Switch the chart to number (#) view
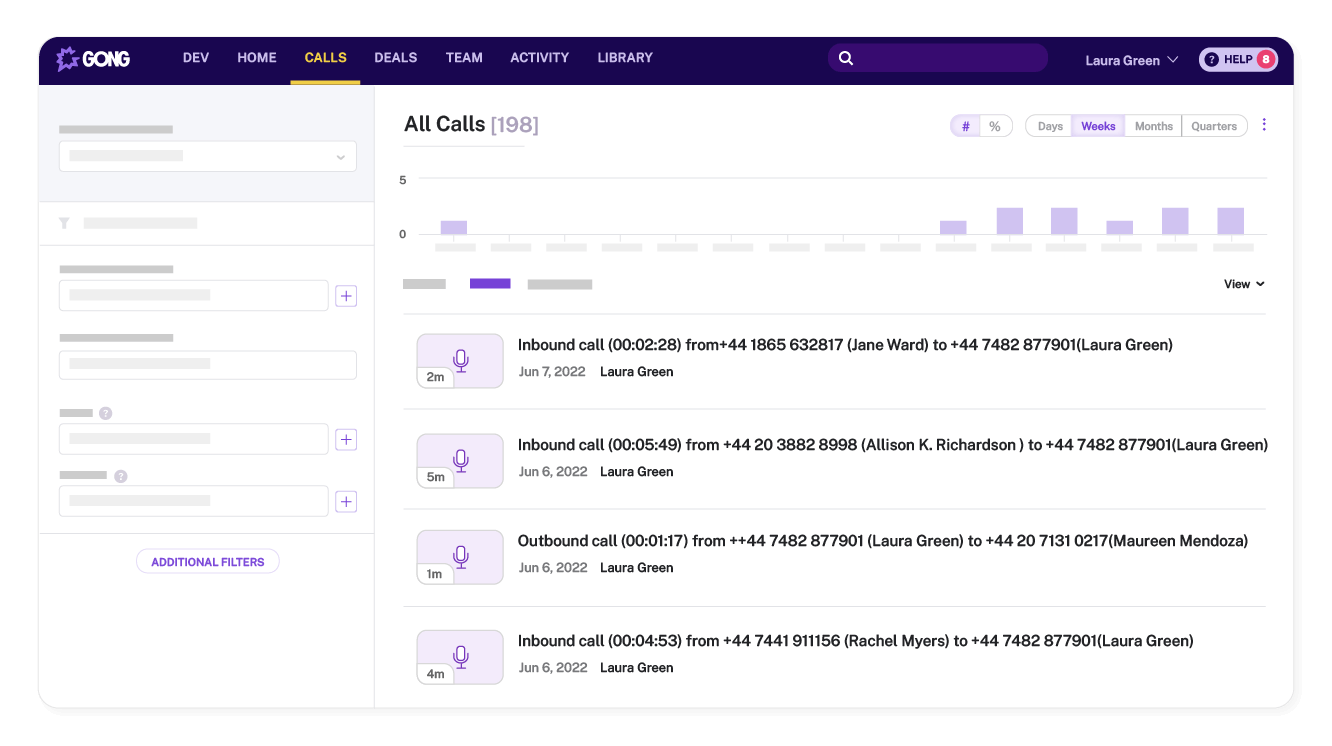1332x746 pixels. [965, 125]
